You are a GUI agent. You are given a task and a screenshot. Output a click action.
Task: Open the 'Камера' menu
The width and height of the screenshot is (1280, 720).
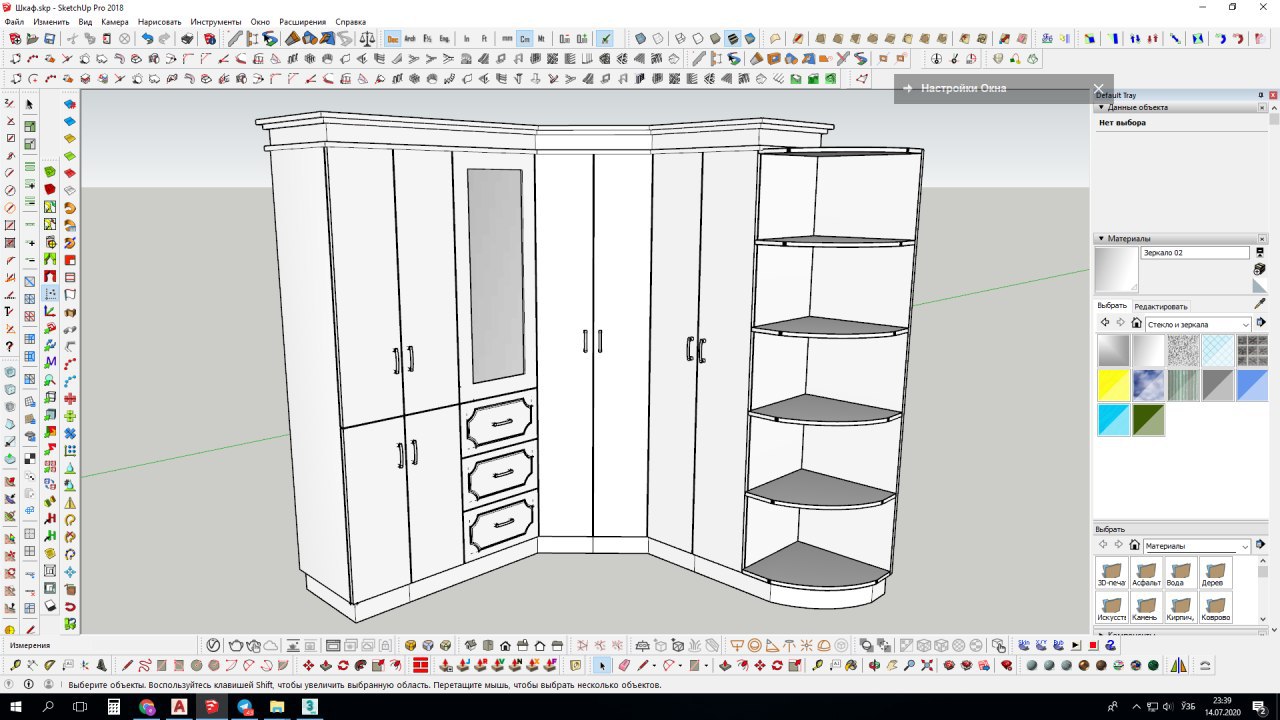(x=114, y=21)
